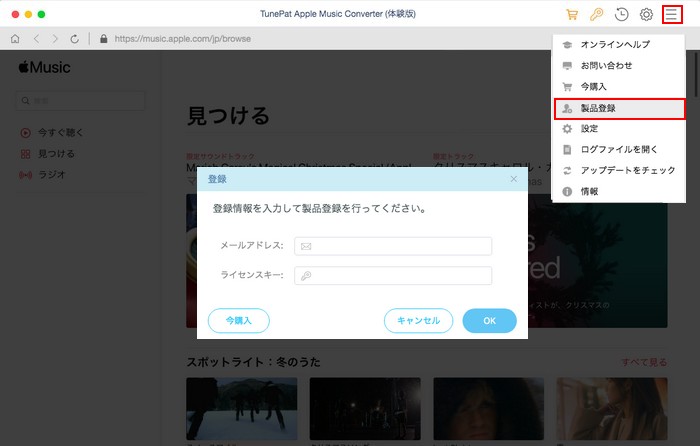
Task: Choose 今購入 in the dropdown menu
Action: point(619,87)
